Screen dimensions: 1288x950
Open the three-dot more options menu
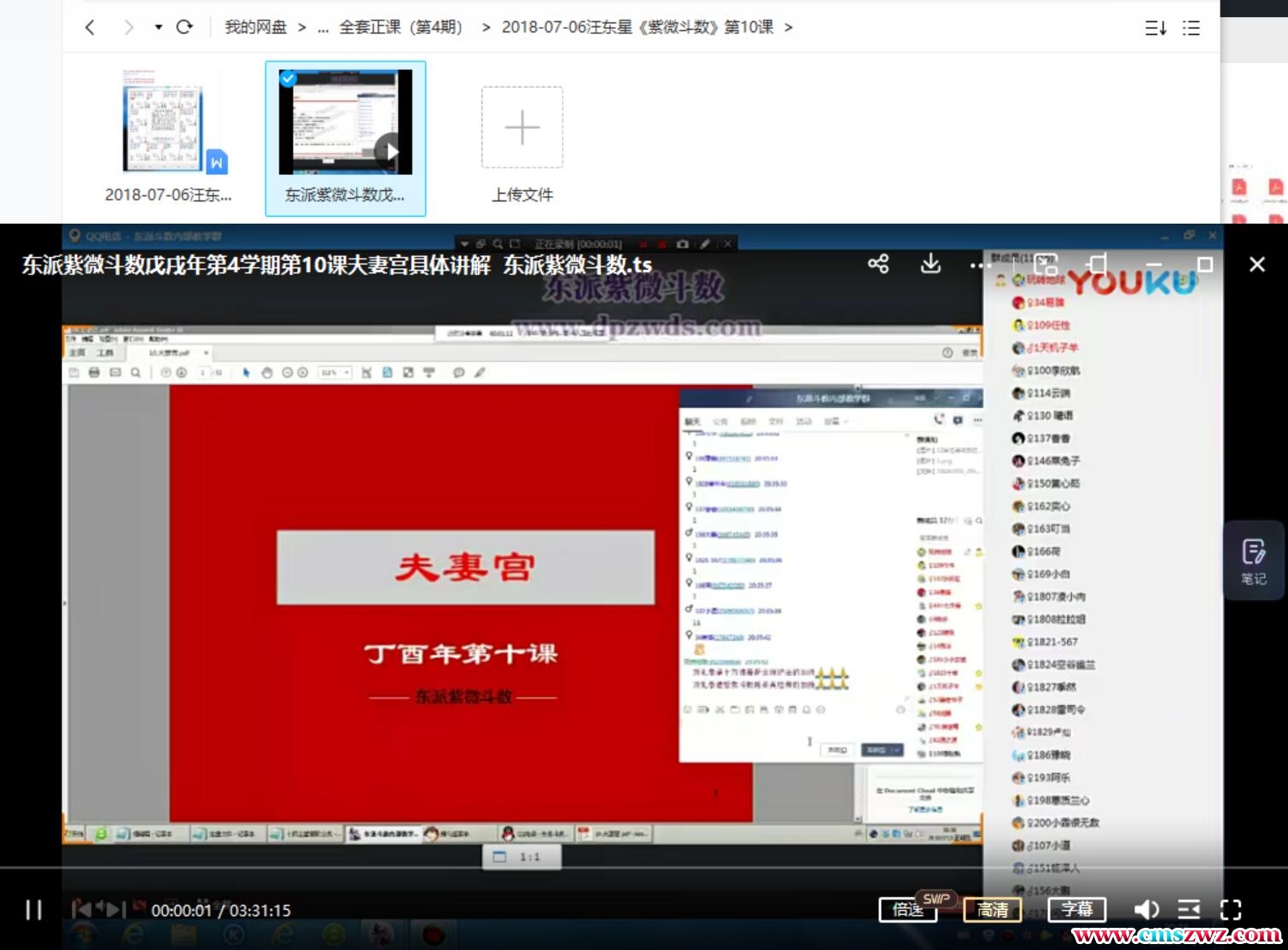pos(980,265)
